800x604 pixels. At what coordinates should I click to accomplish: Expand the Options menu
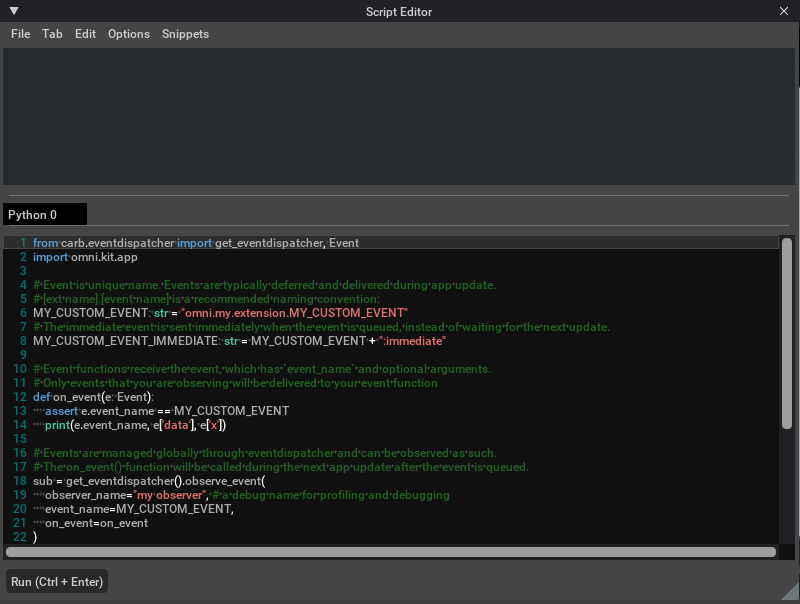click(x=129, y=34)
